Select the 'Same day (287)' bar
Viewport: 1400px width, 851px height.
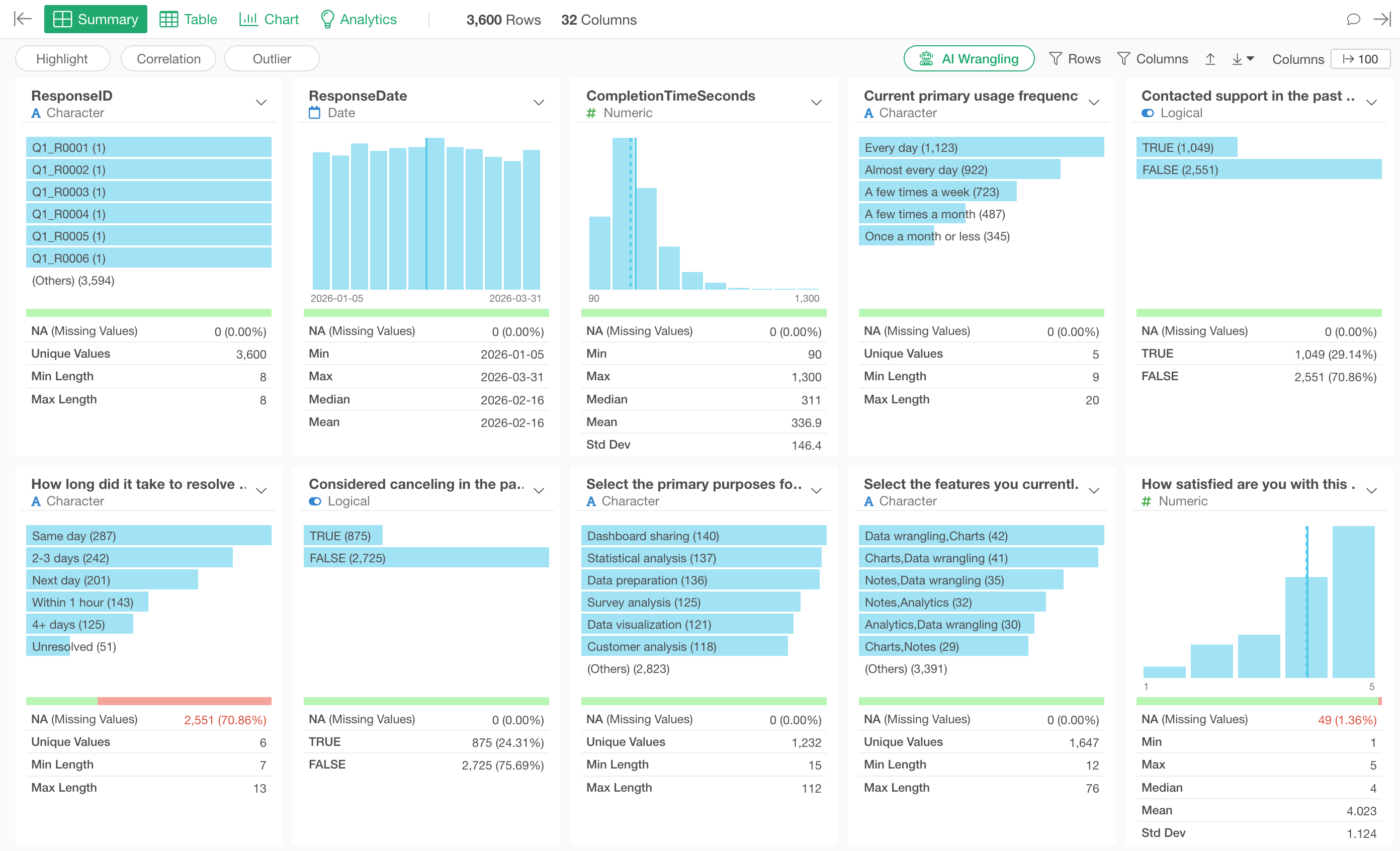pos(149,535)
